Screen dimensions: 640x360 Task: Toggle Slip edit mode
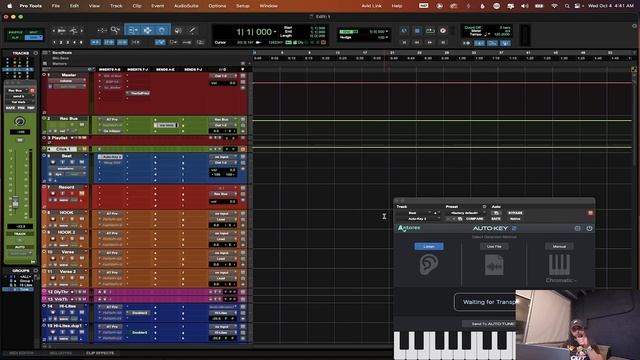pos(16,38)
